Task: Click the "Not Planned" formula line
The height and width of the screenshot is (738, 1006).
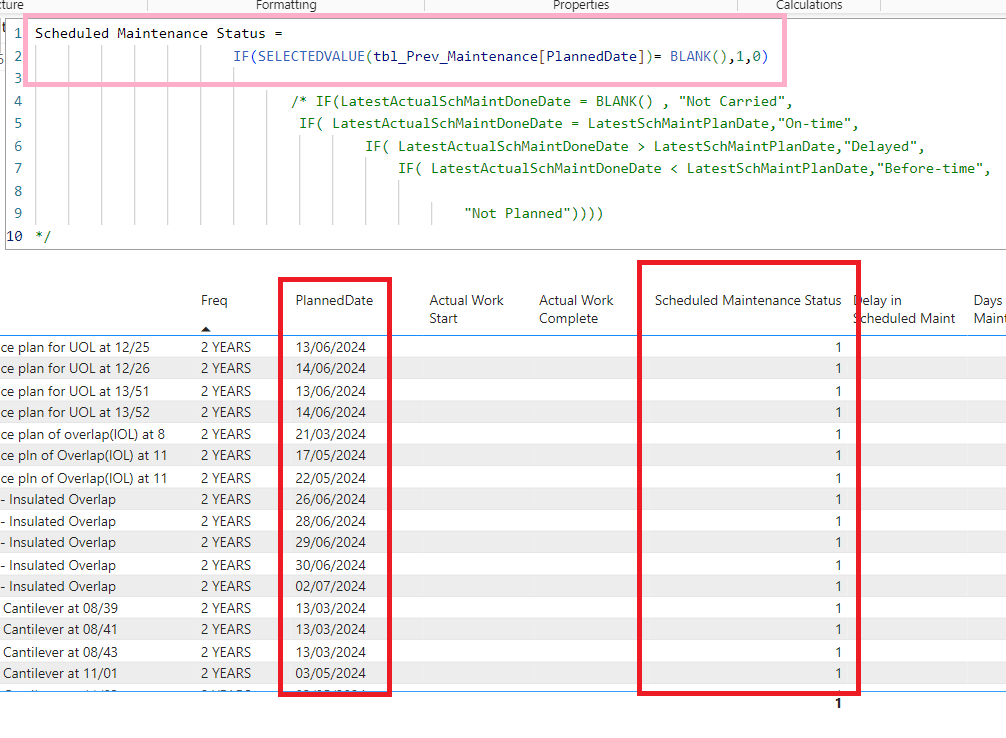Action: coord(534,213)
